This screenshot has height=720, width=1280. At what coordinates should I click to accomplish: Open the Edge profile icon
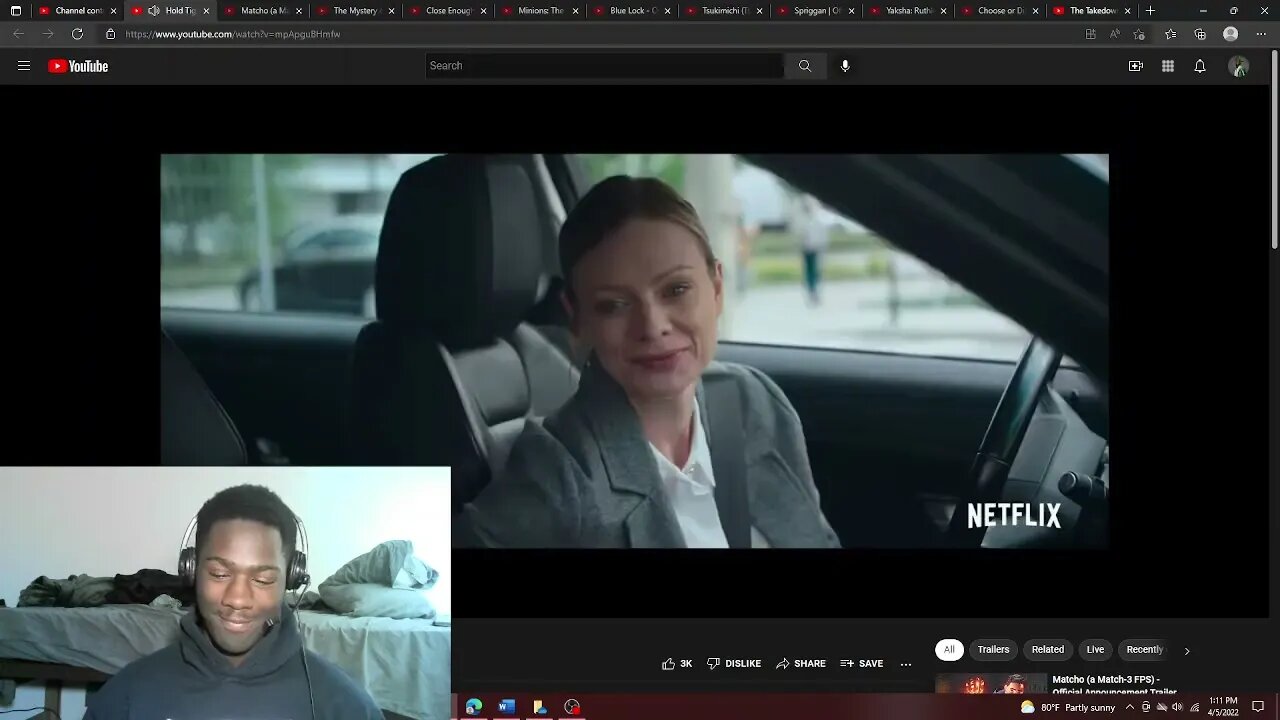coord(1231,34)
